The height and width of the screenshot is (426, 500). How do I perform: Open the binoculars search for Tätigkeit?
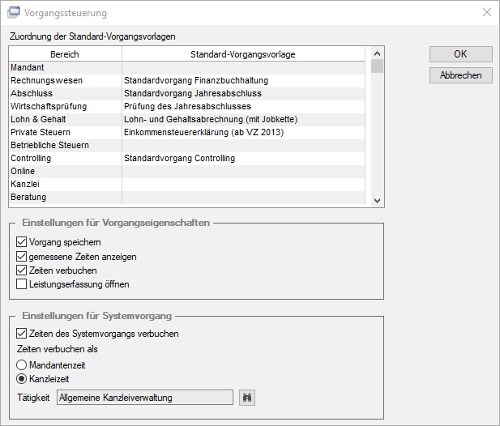click(x=247, y=398)
